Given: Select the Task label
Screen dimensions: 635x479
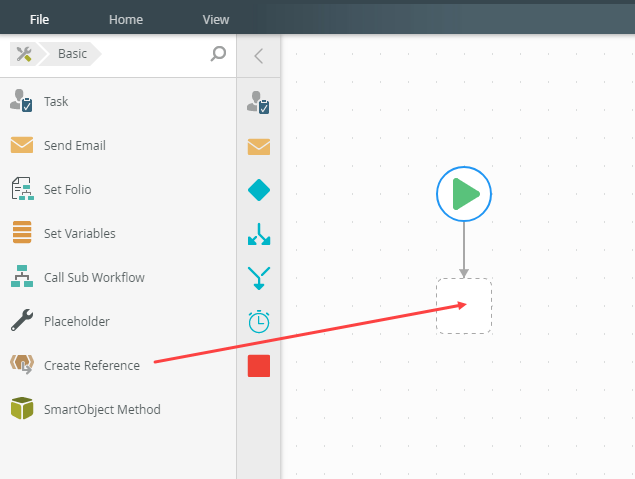Looking at the screenshot, I should point(56,101).
